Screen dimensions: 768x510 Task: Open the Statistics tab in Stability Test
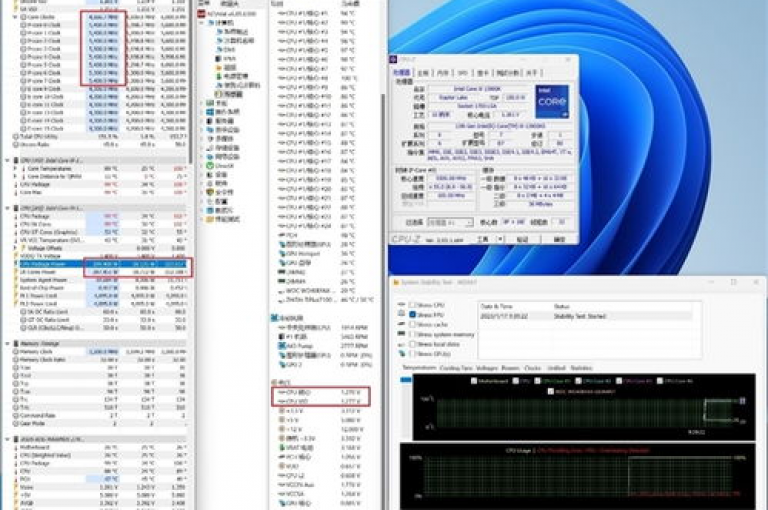[x=581, y=368]
